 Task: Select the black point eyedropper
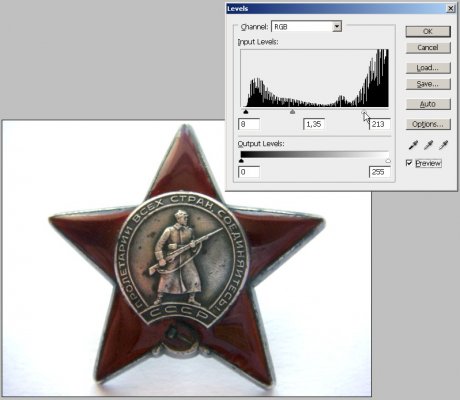point(413,145)
